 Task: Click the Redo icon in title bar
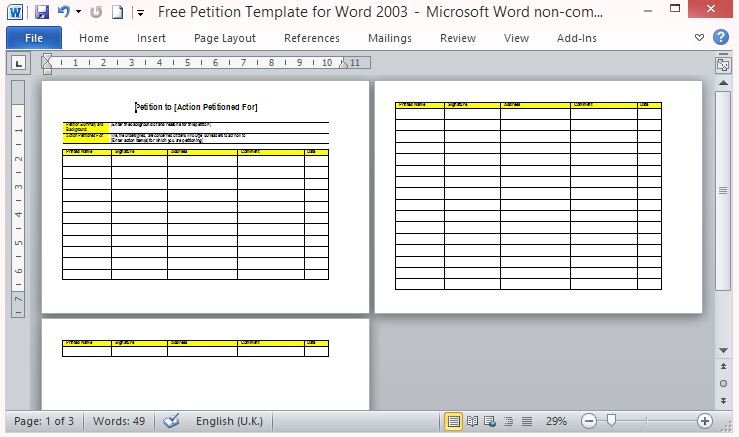[x=96, y=13]
